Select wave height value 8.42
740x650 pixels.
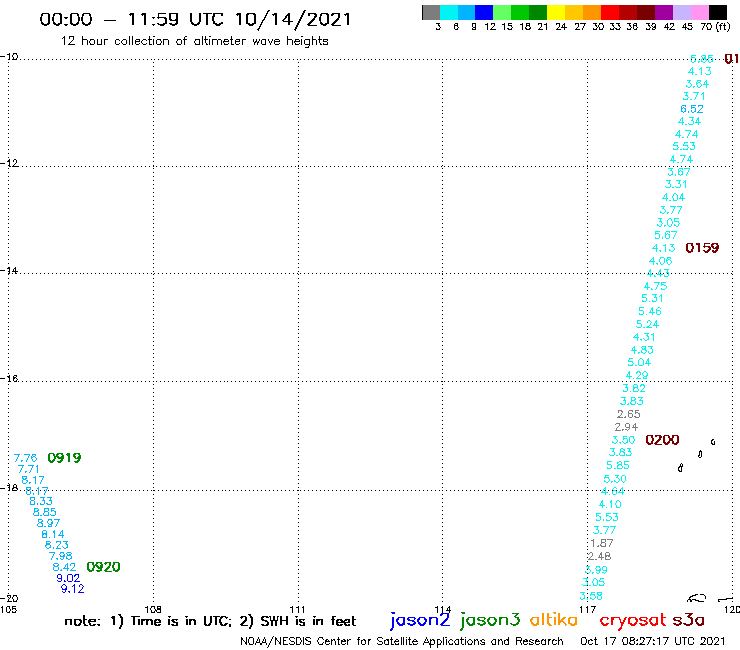(64, 567)
